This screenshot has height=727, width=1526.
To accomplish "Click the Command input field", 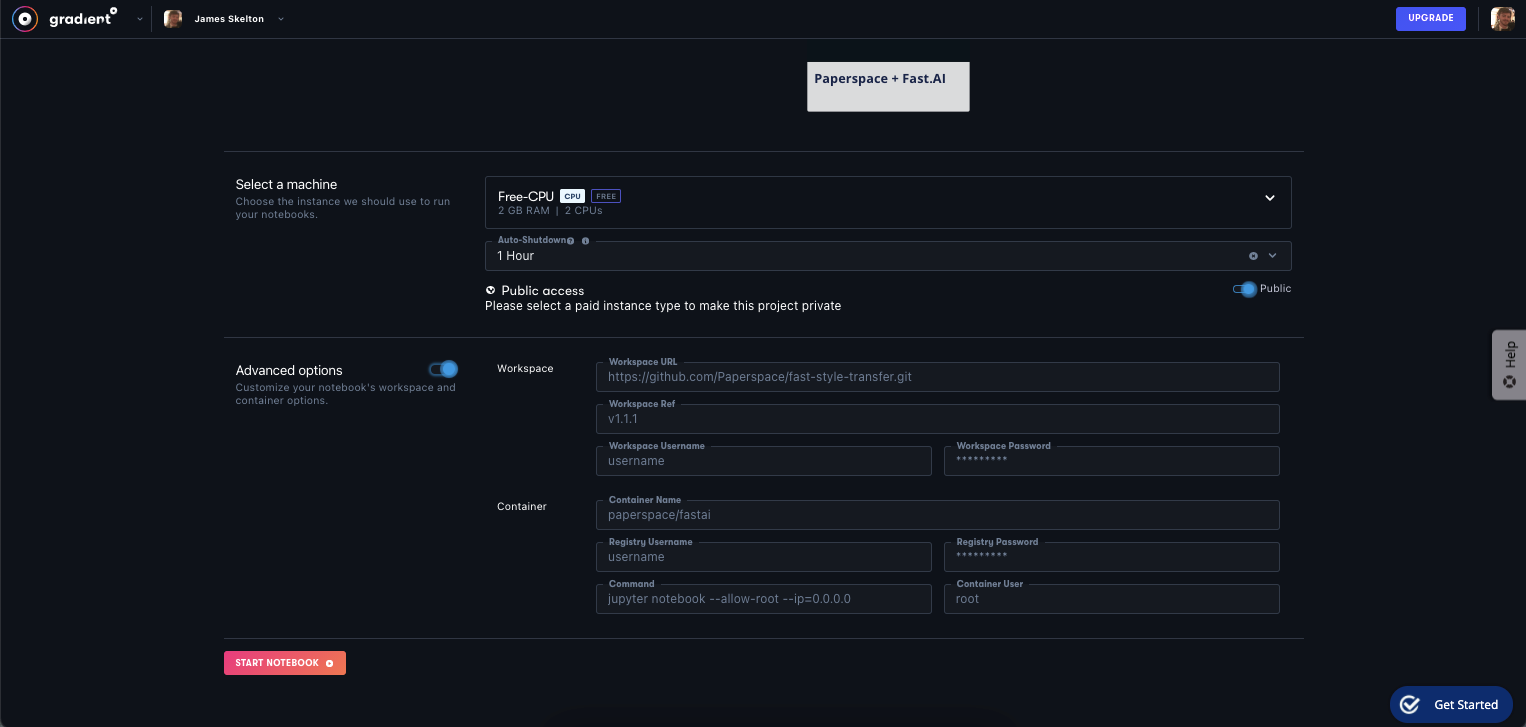I will (764, 599).
